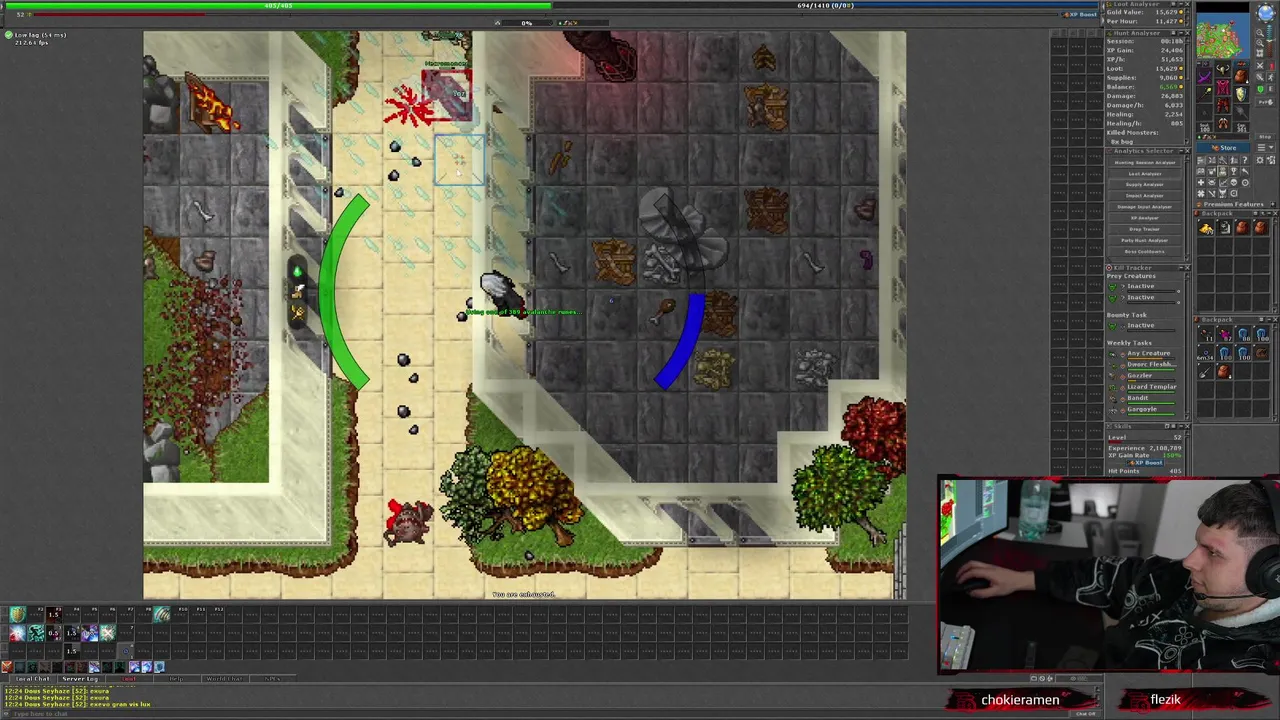This screenshot has height=720, width=1280.
Task: Collapse the Skills panel
Action: (x=1180, y=427)
